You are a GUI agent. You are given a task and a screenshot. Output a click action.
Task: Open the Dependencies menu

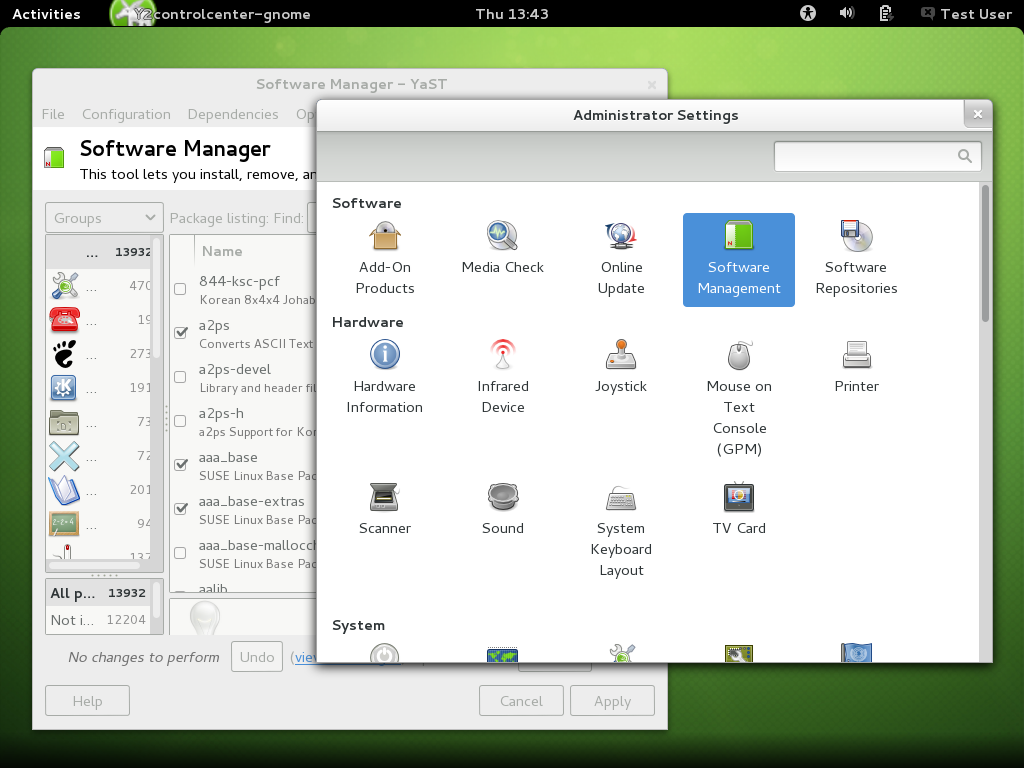tap(232, 114)
